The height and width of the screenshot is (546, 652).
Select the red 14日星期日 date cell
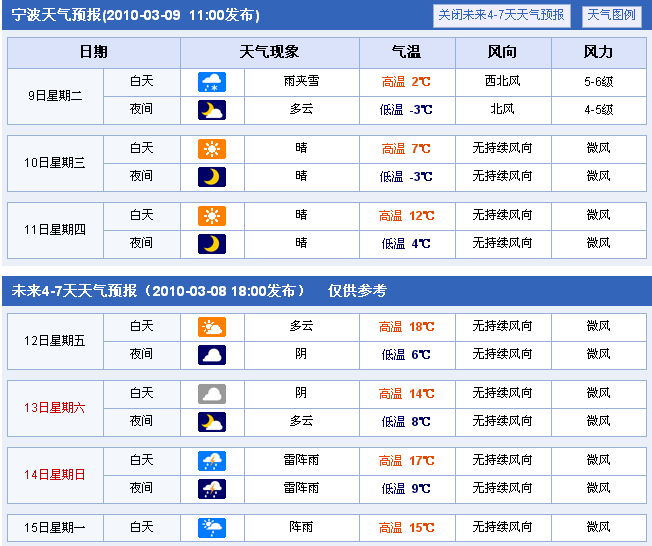pyautogui.click(x=55, y=475)
